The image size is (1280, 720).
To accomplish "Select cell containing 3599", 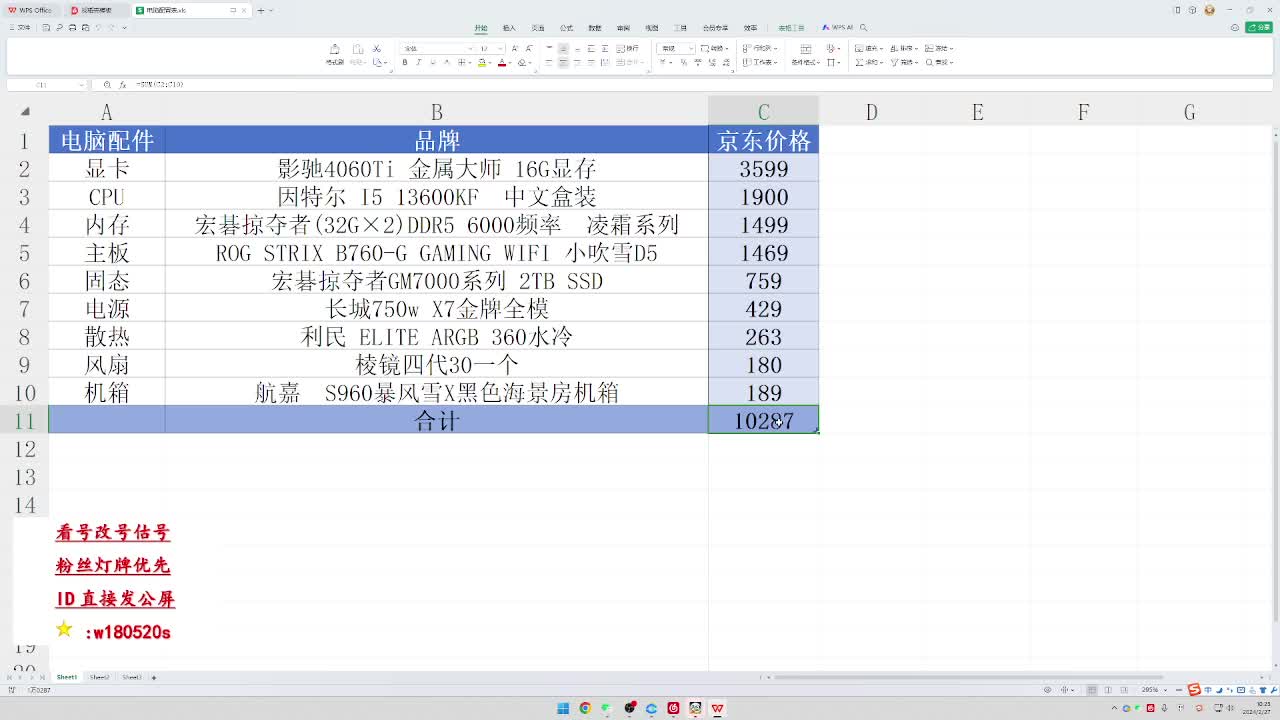I will (x=763, y=169).
